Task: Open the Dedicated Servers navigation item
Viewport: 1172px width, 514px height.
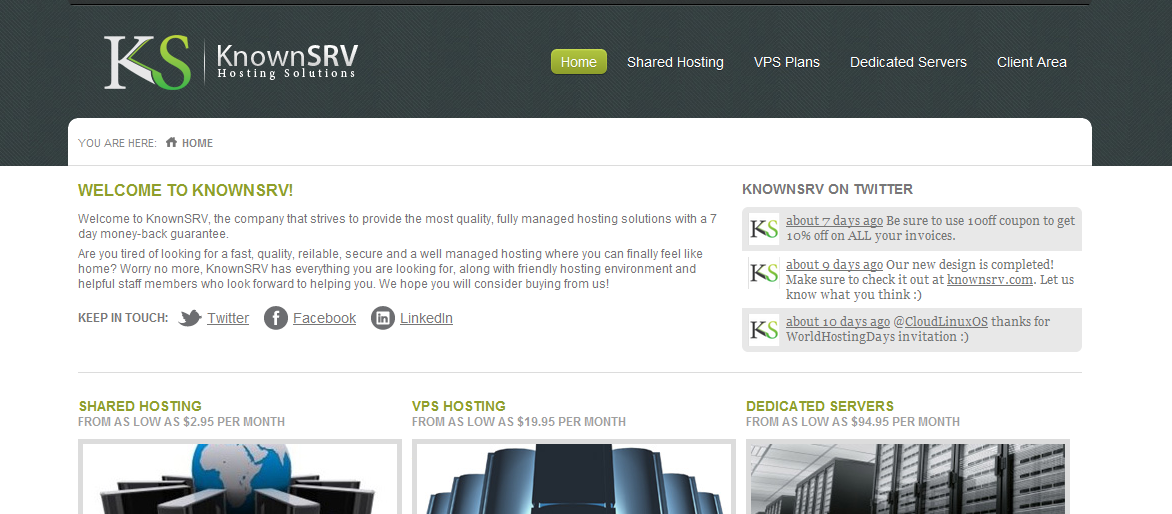Action: (x=908, y=62)
